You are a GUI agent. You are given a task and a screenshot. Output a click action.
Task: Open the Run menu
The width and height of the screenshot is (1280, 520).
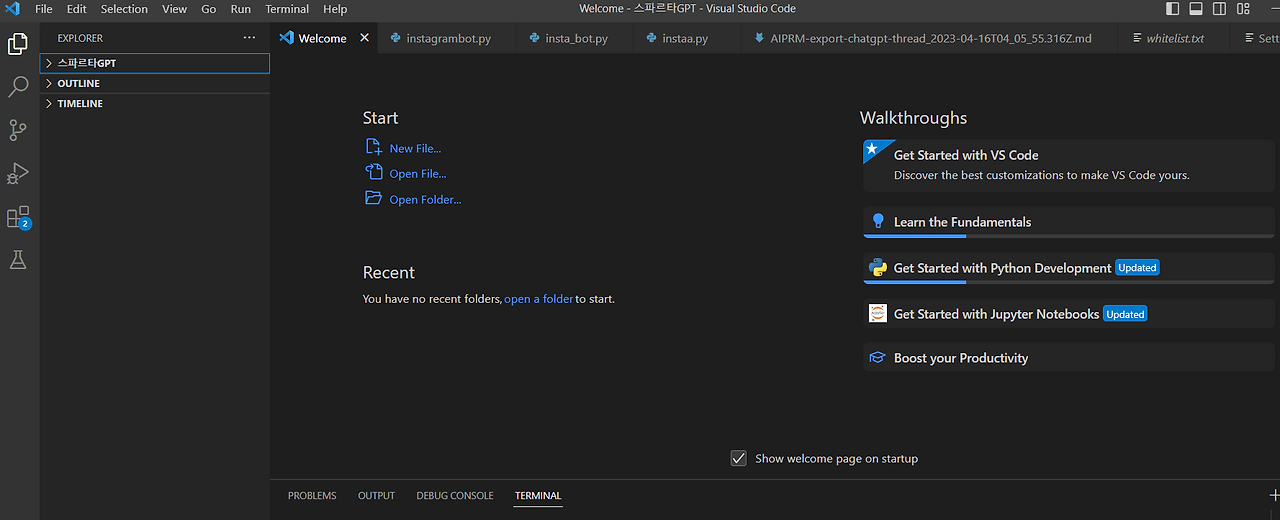241,9
